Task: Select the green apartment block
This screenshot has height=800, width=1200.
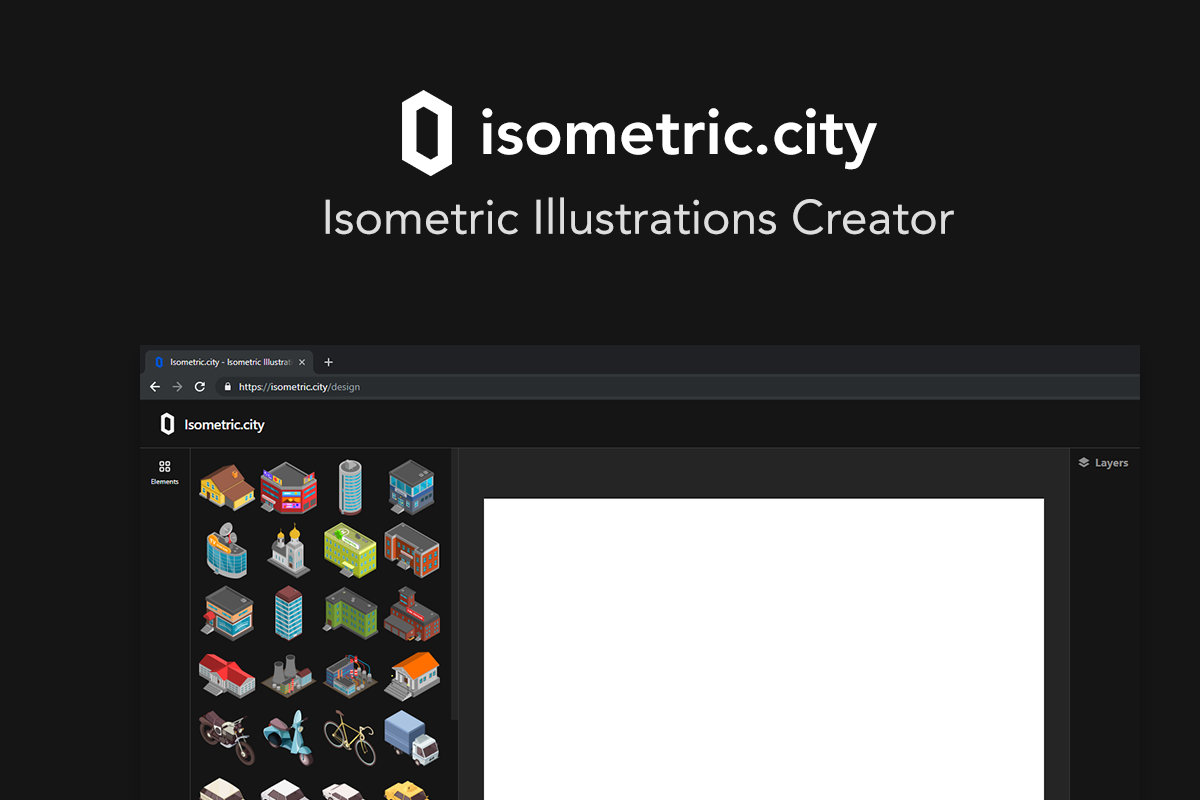Action: click(x=350, y=612)
